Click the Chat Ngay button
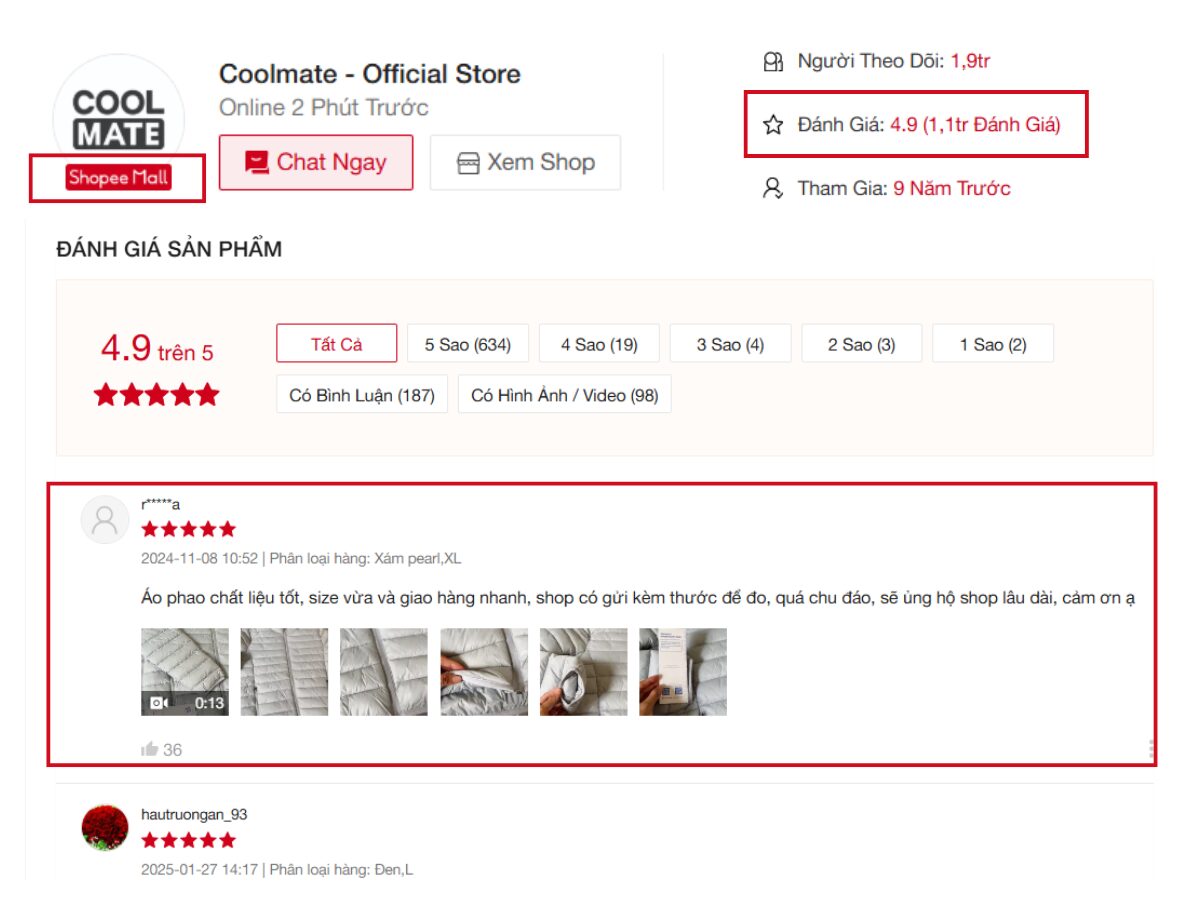The image size is (1200, 900). (x=315, y=161)
